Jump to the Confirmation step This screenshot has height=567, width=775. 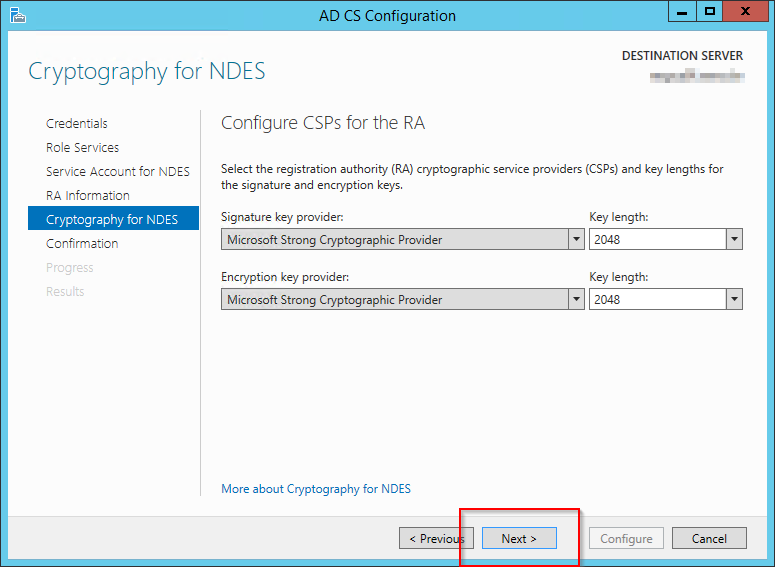tap(82, 243)
